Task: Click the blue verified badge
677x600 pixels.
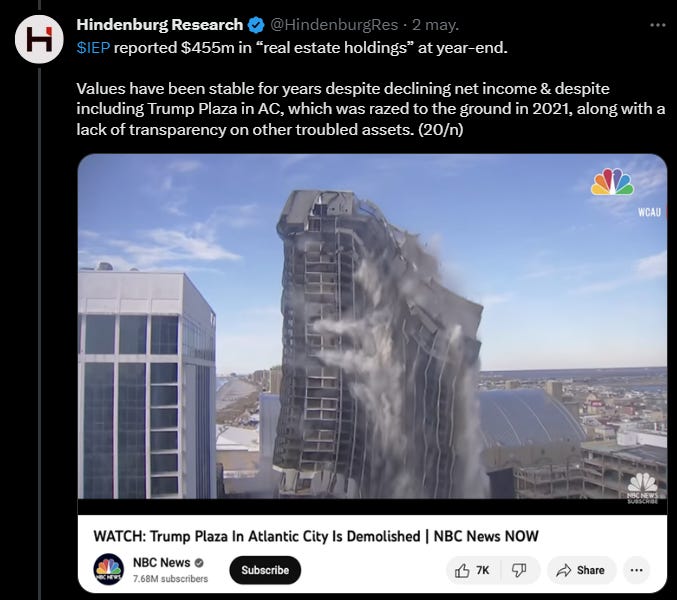Action: [x=256, y=25]
